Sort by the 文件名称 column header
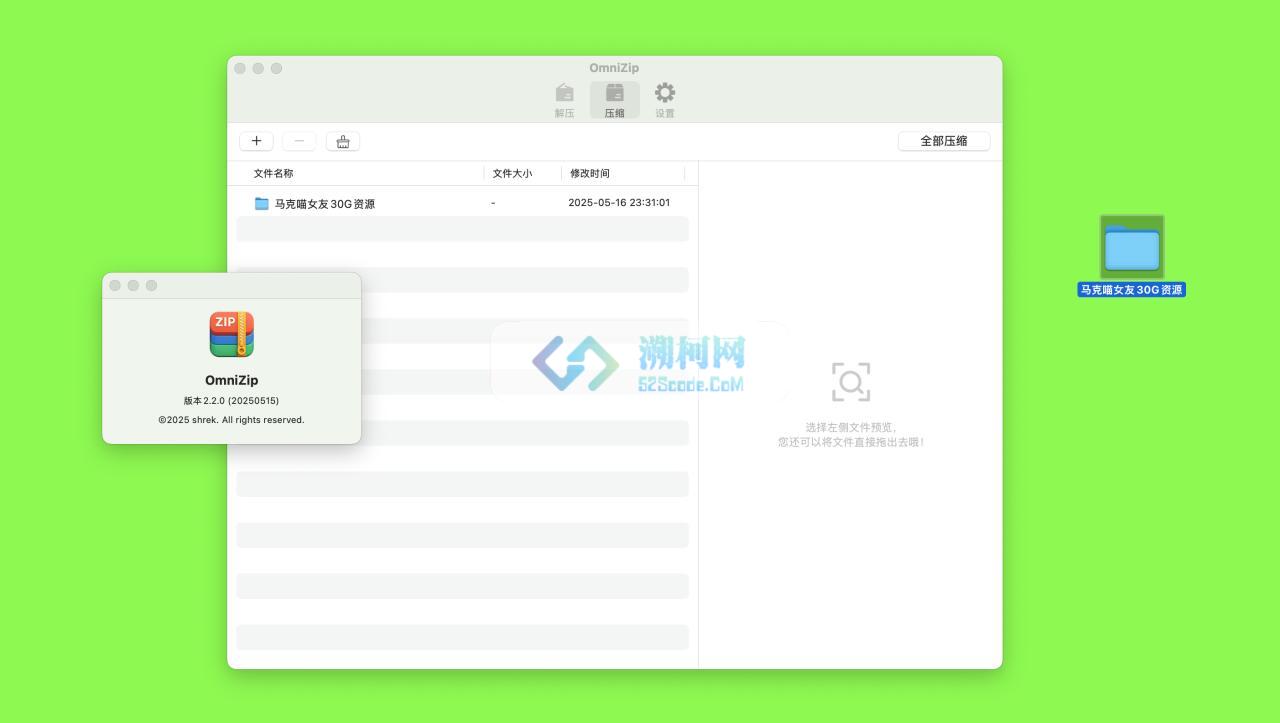 273,173
